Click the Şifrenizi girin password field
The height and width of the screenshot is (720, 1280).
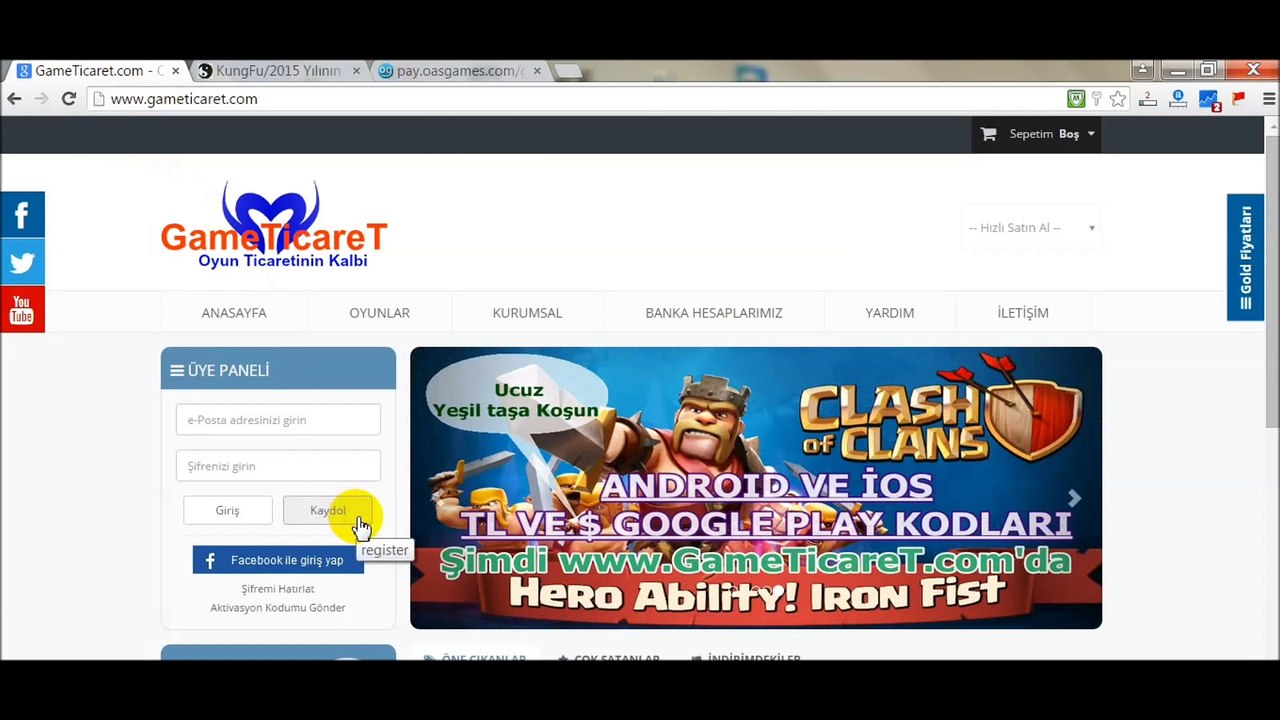(x=278, y=466)
